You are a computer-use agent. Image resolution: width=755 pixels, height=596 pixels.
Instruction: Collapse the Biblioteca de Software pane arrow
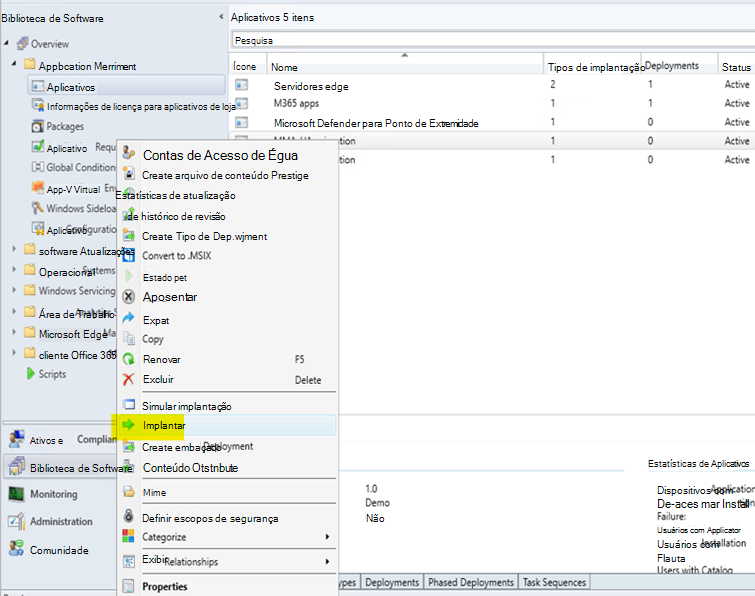point(221,17)
